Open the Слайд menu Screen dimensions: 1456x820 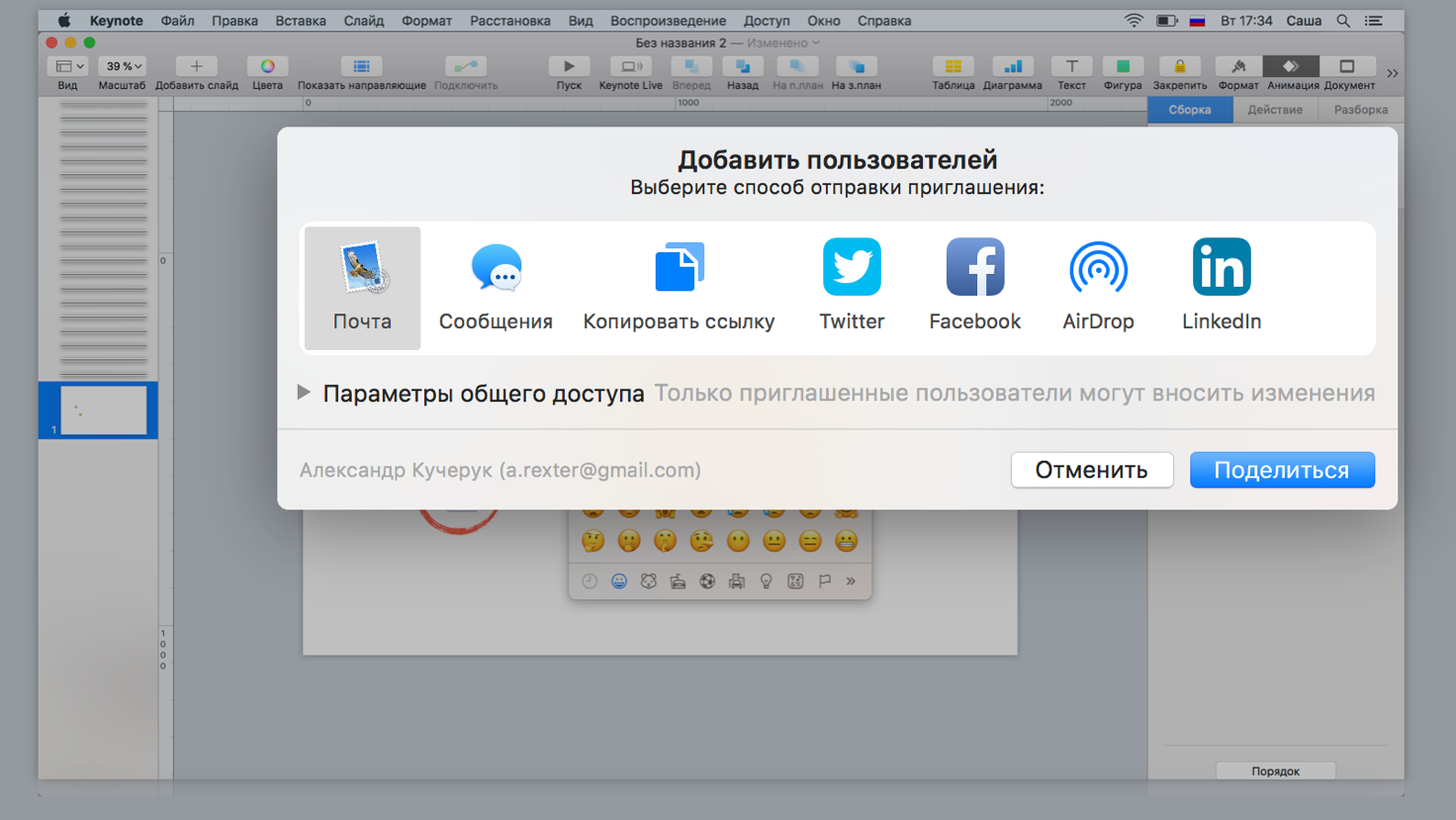364,21
